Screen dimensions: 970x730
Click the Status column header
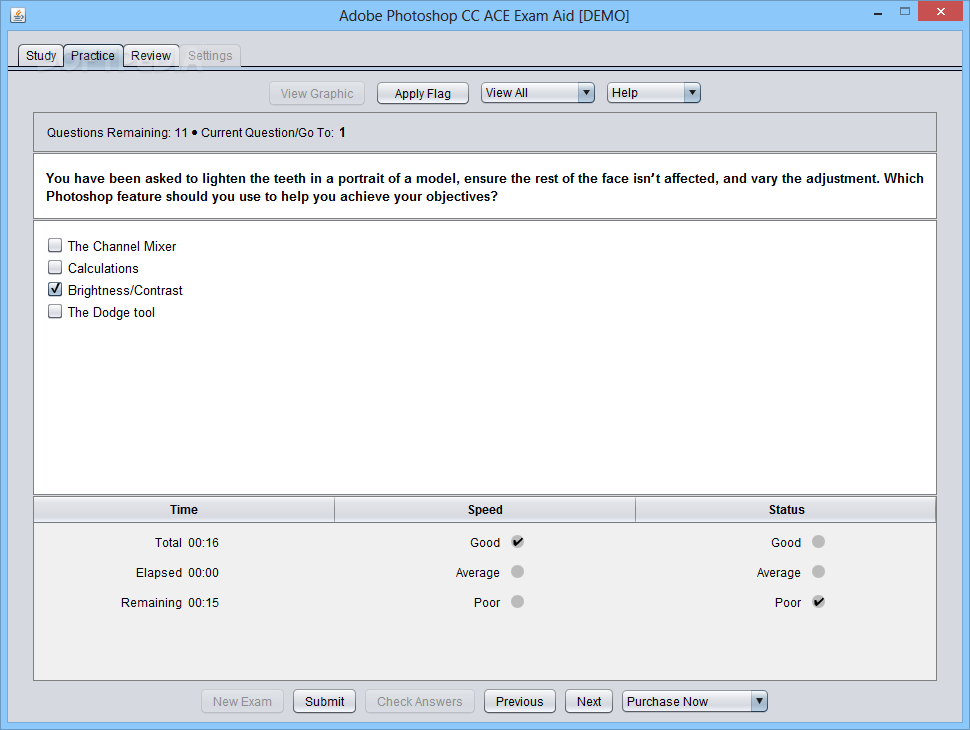(786, 510)
